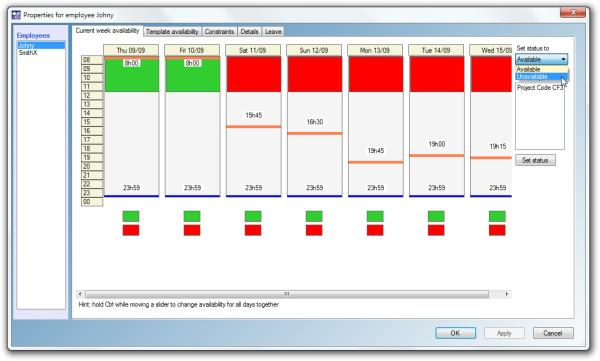Click green swatch under Wed 15/09

coord(497,216)
